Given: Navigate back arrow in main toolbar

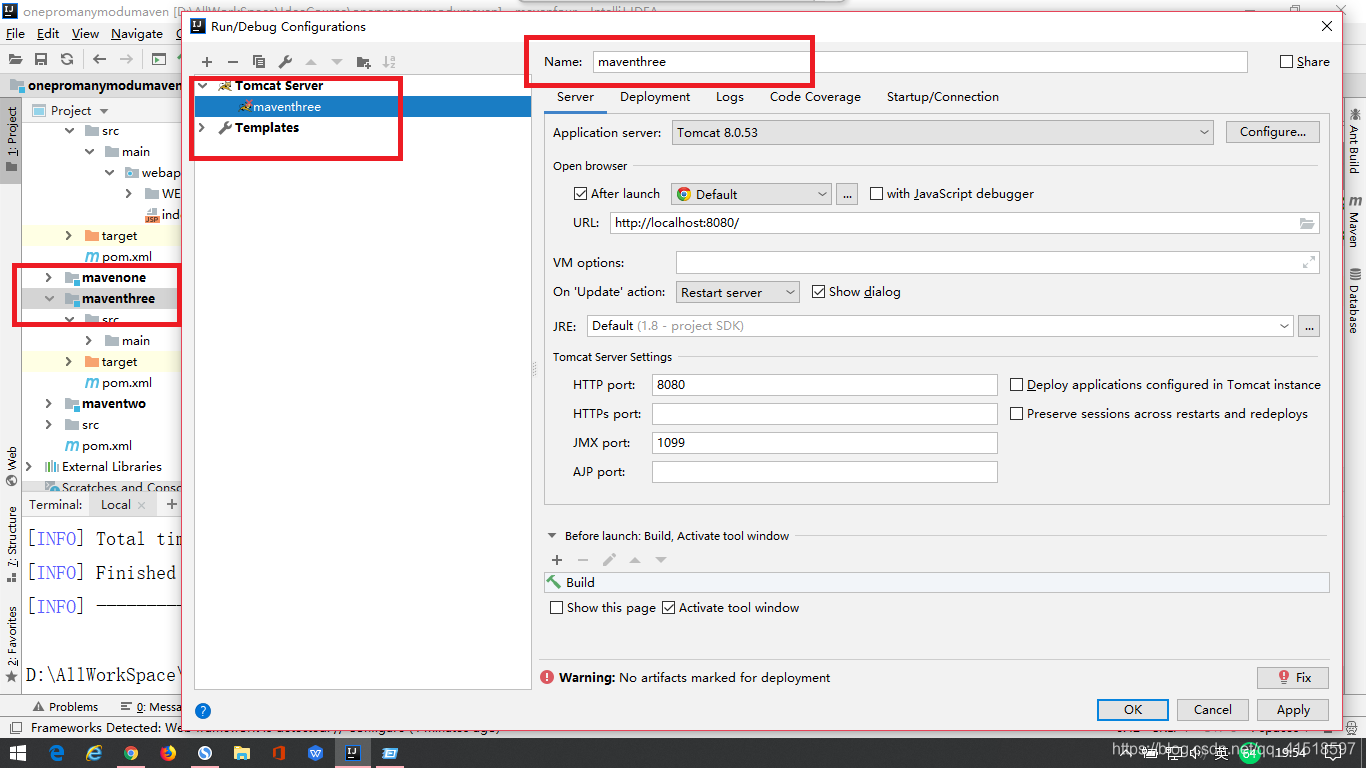Looking at the screenshot, I should pyautogui.click(x=100, y=59).
